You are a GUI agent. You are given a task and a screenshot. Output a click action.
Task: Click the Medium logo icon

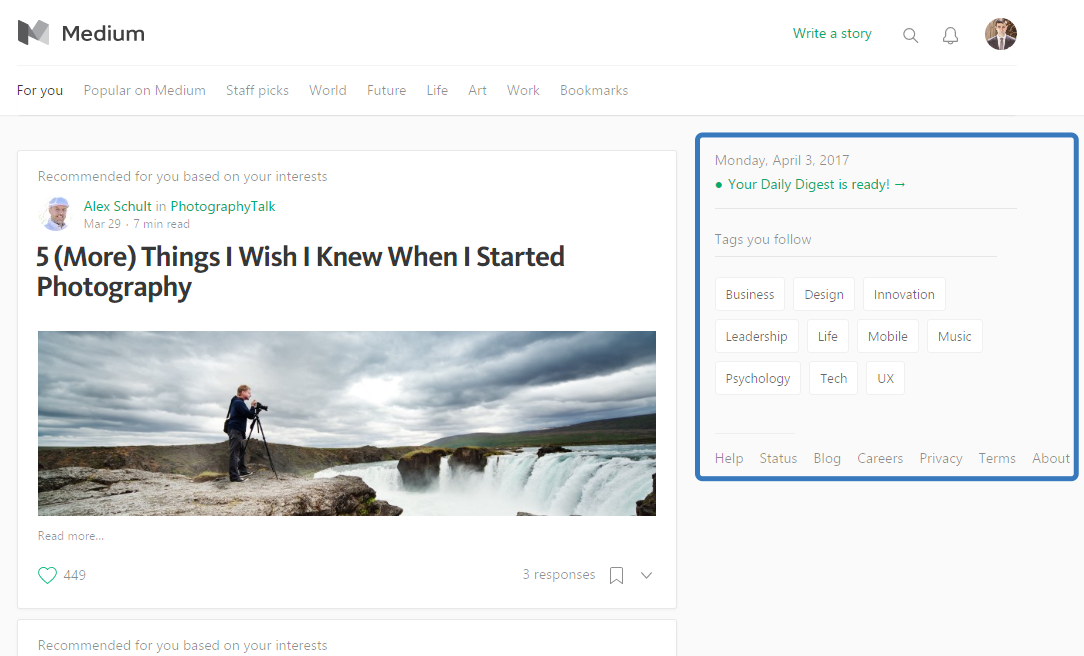33,33
